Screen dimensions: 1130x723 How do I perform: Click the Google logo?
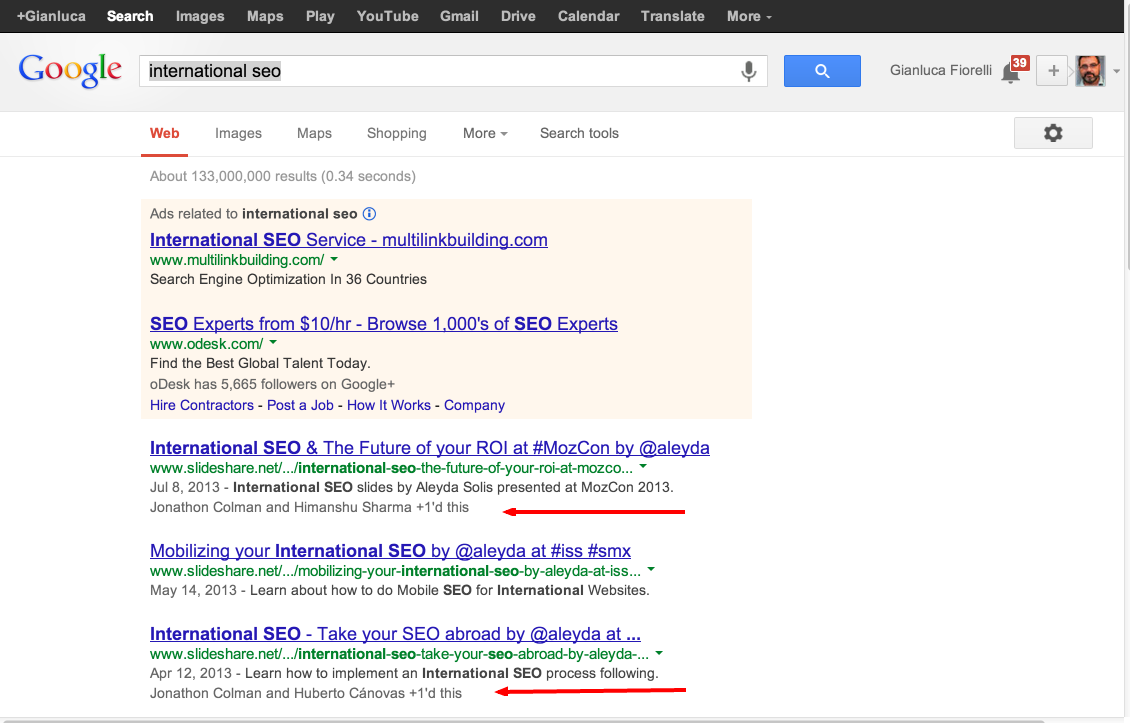[70, 70]
